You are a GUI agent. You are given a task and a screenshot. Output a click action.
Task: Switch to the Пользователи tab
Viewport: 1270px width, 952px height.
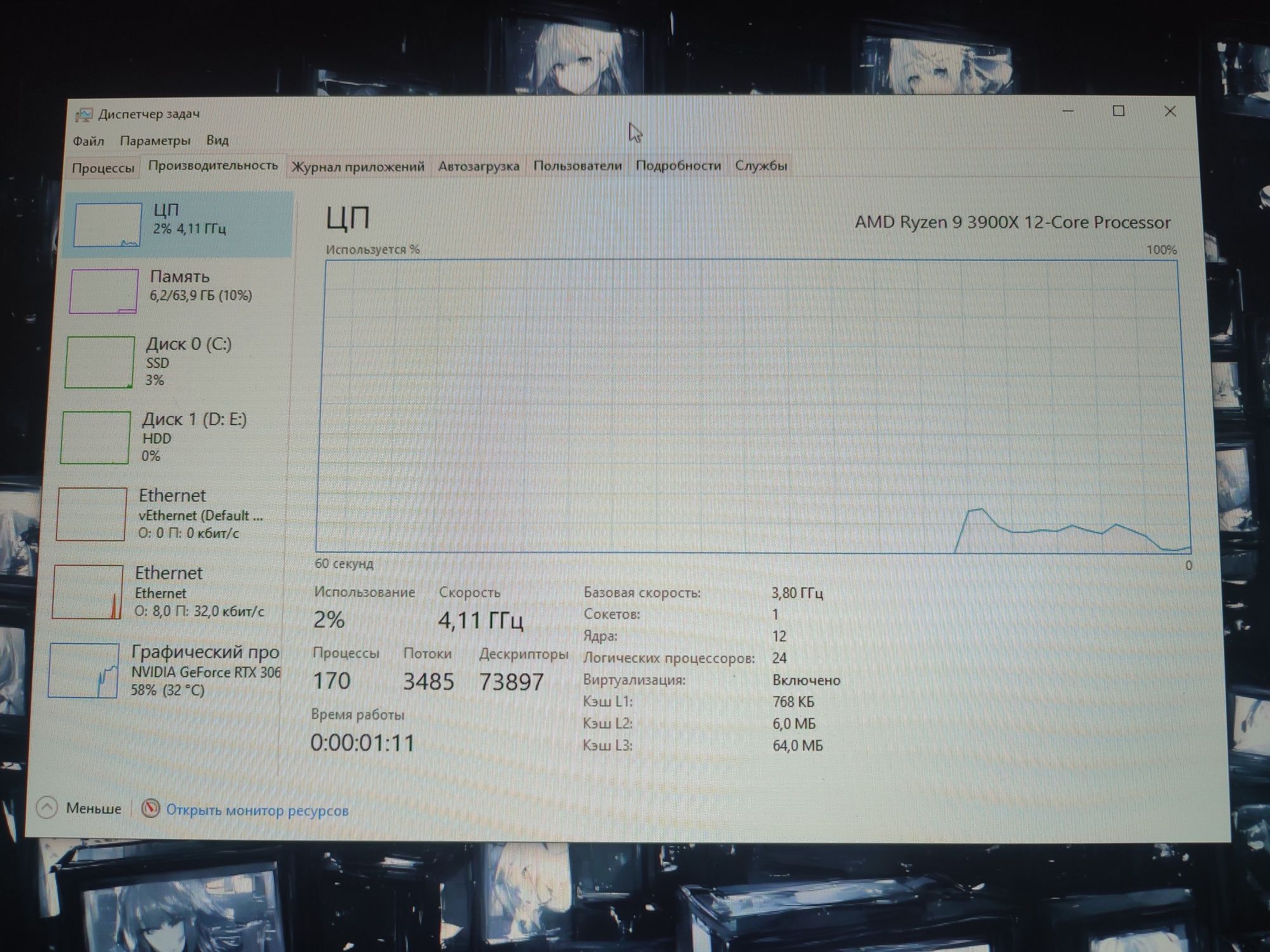[x=577, y=166]
